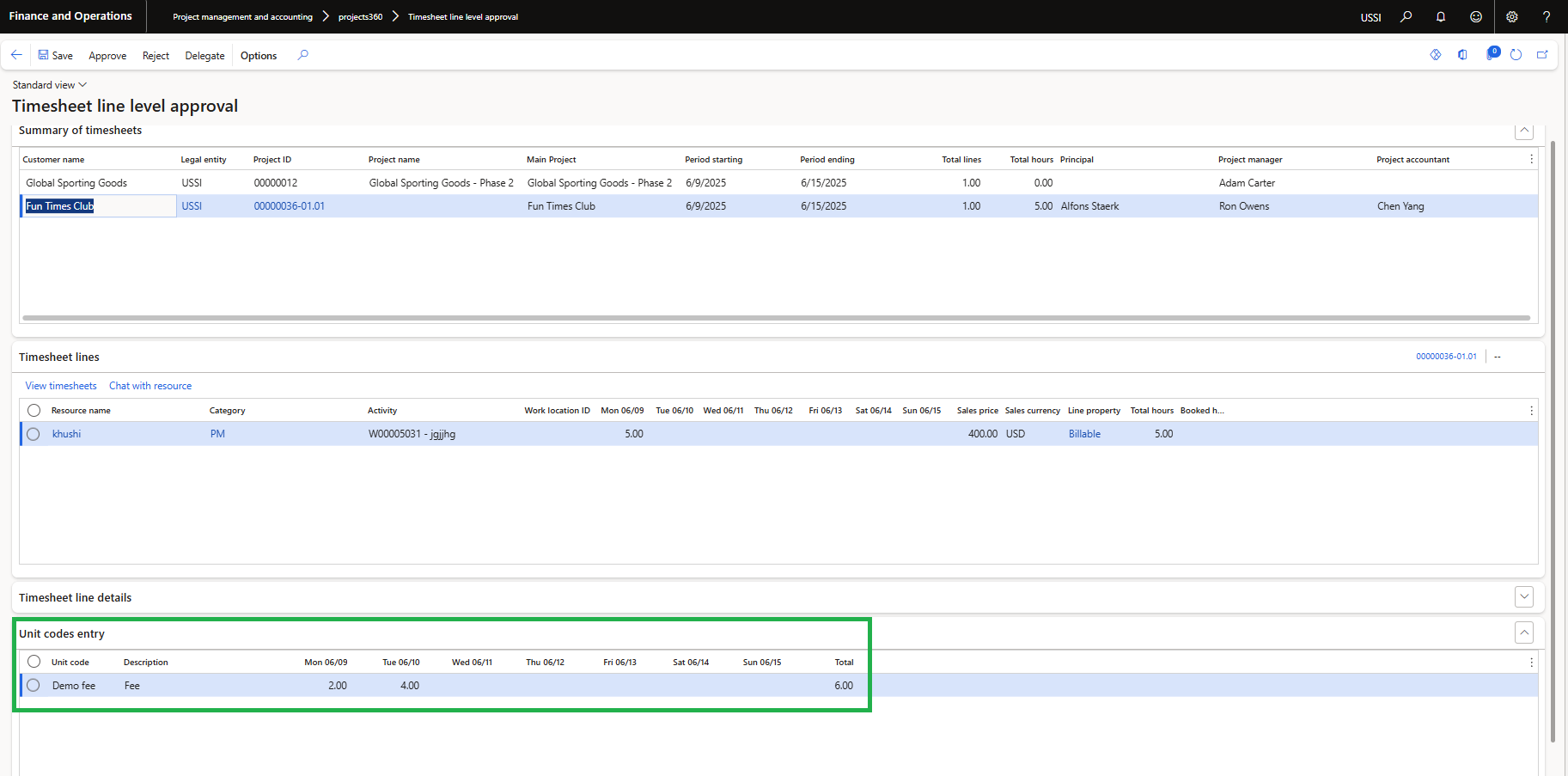Open the attachments icon with badge
The image size is (1568, 776).
point(1492,54)
